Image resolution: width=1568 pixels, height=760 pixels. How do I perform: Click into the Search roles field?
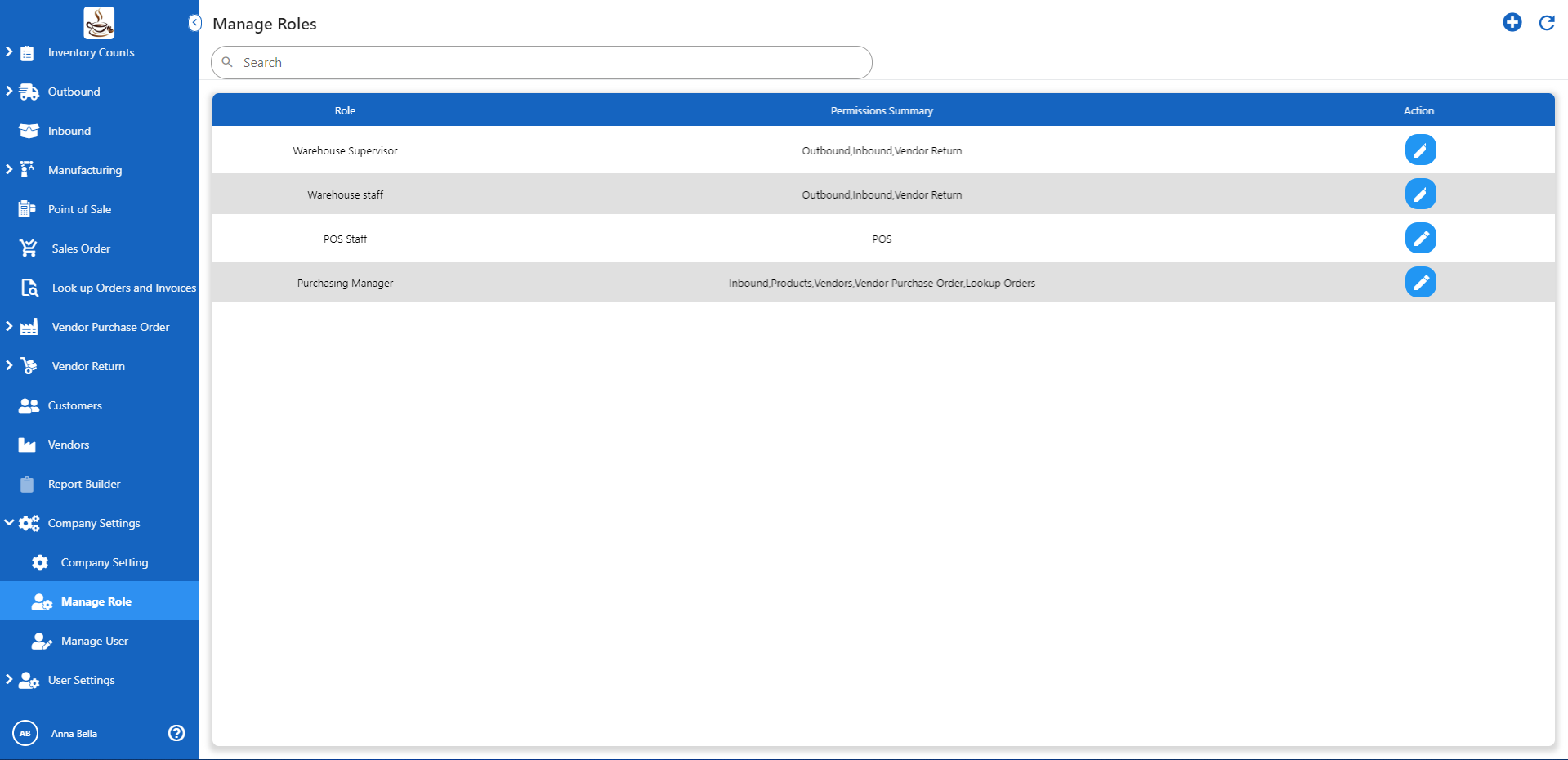(547, 63)
